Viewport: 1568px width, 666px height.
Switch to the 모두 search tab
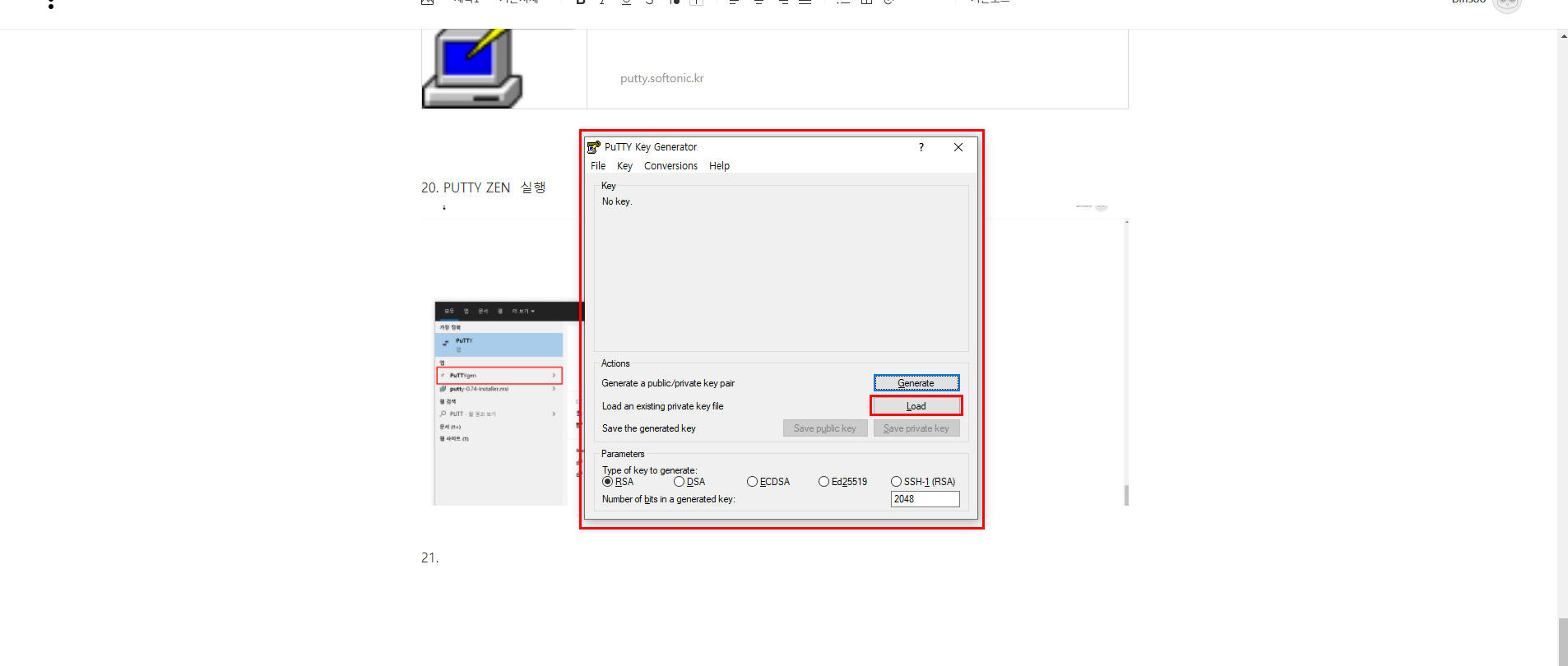449,312
